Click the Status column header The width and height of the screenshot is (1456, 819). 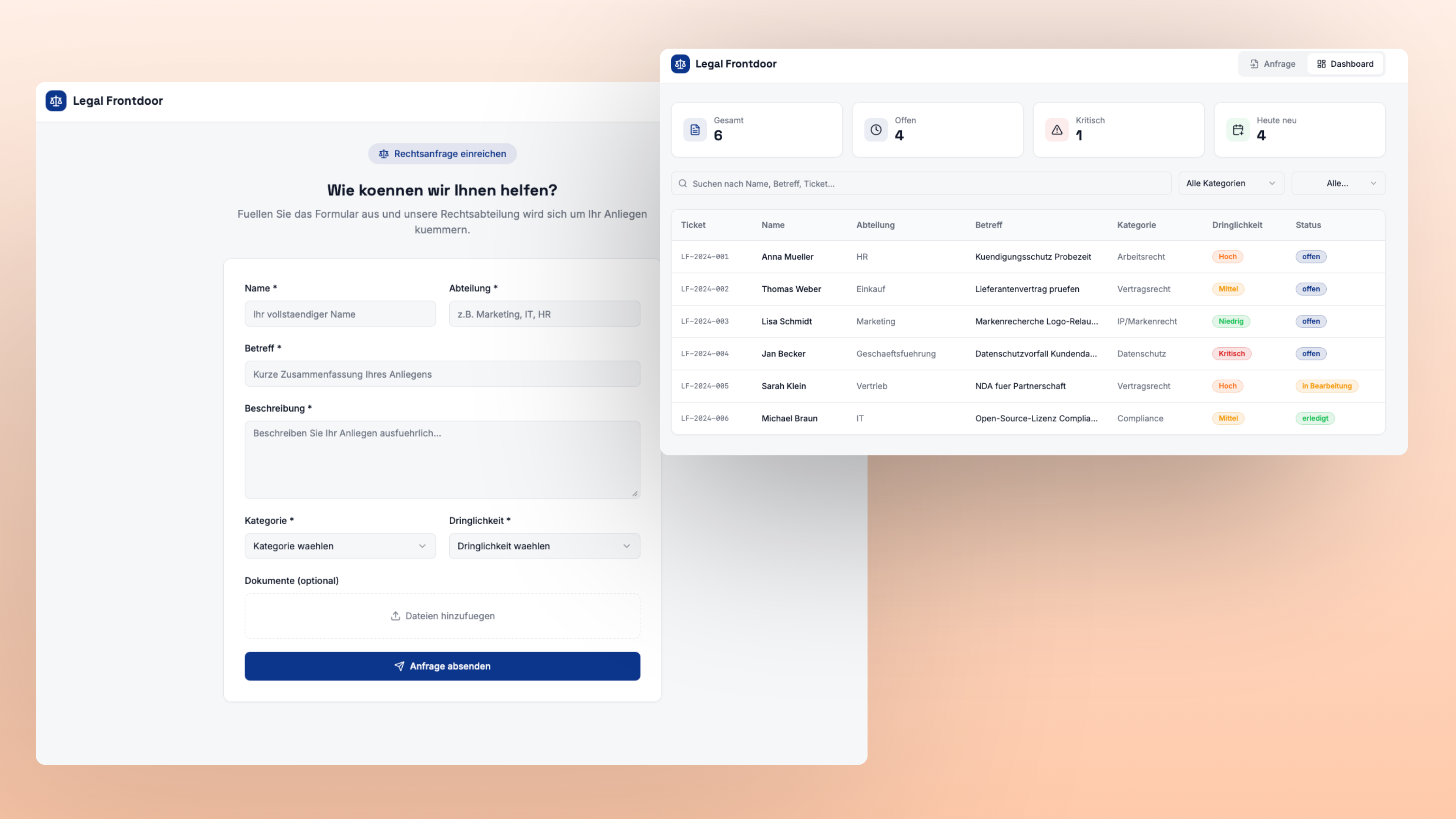1308,225
